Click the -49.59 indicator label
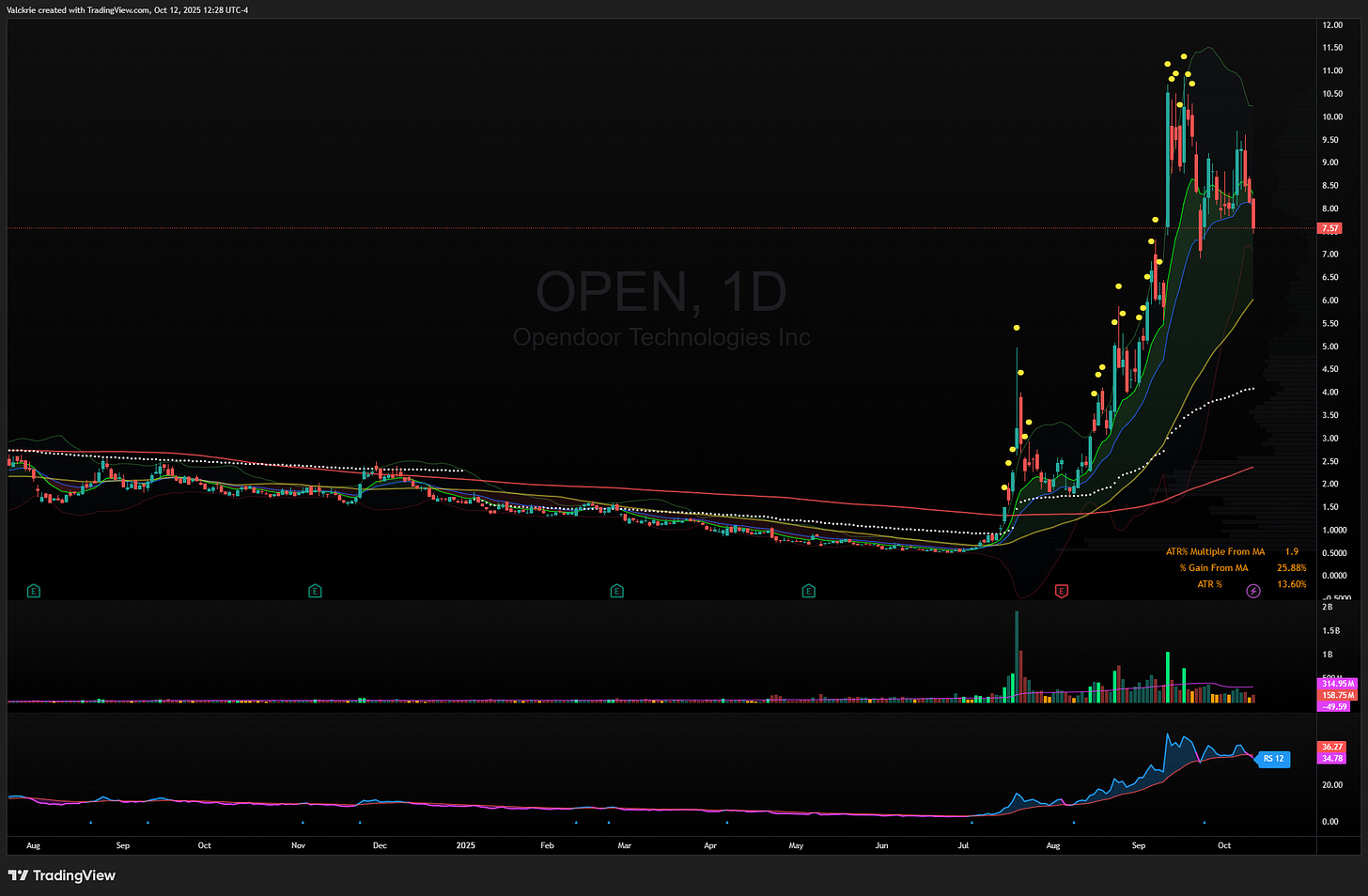The image size is (1368, 896). (x=1334, y=706)
